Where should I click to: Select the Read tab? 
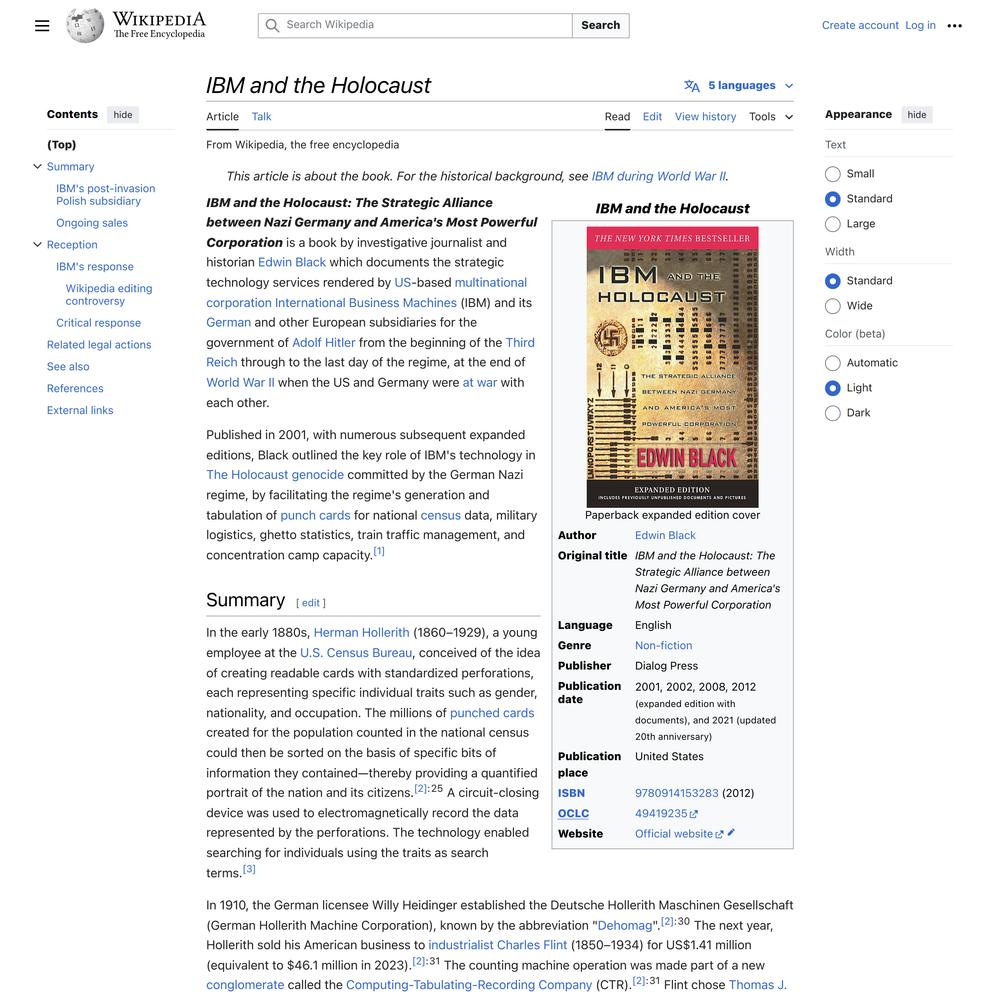617,117
